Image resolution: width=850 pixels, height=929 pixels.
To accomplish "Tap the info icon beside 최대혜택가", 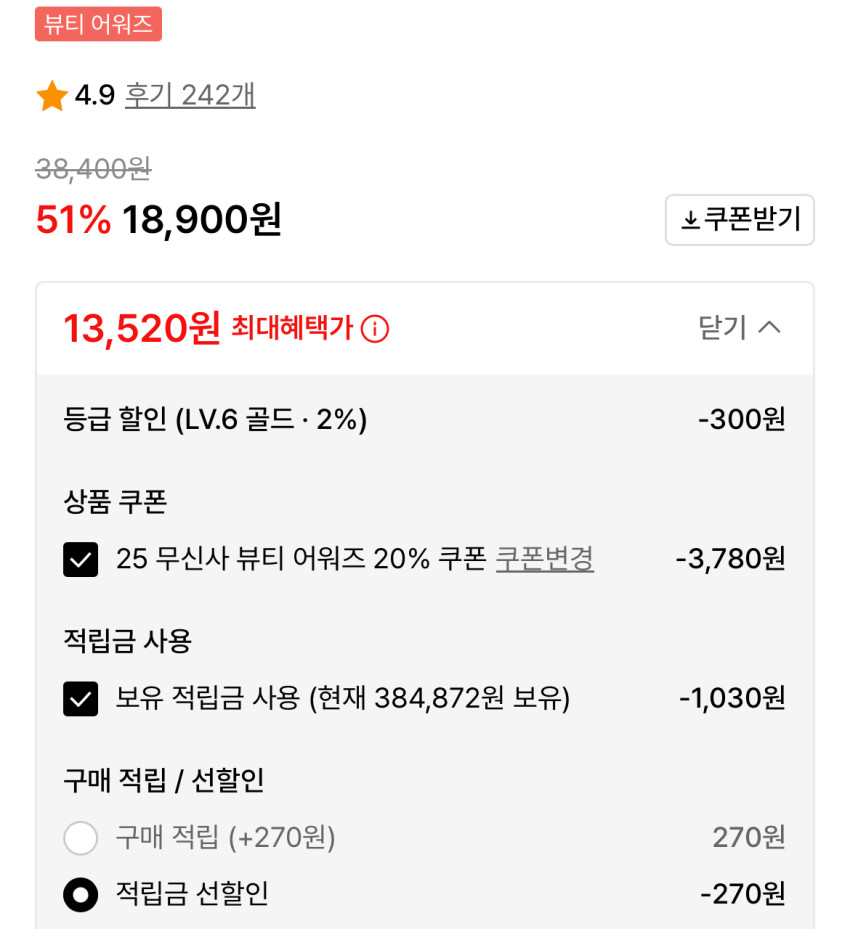I will 374,328.
